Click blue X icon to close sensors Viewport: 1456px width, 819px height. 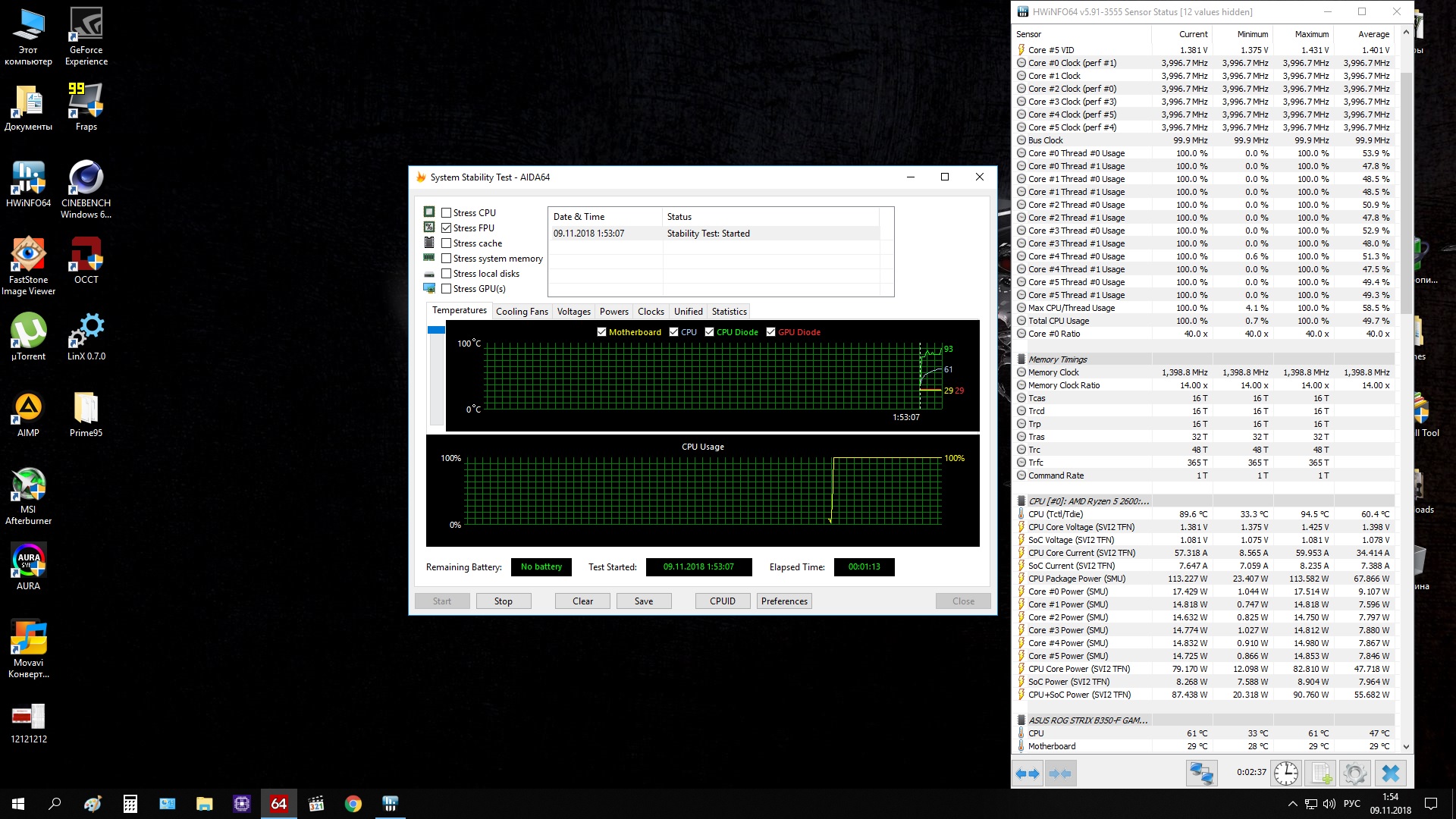tap(1390, 773)
